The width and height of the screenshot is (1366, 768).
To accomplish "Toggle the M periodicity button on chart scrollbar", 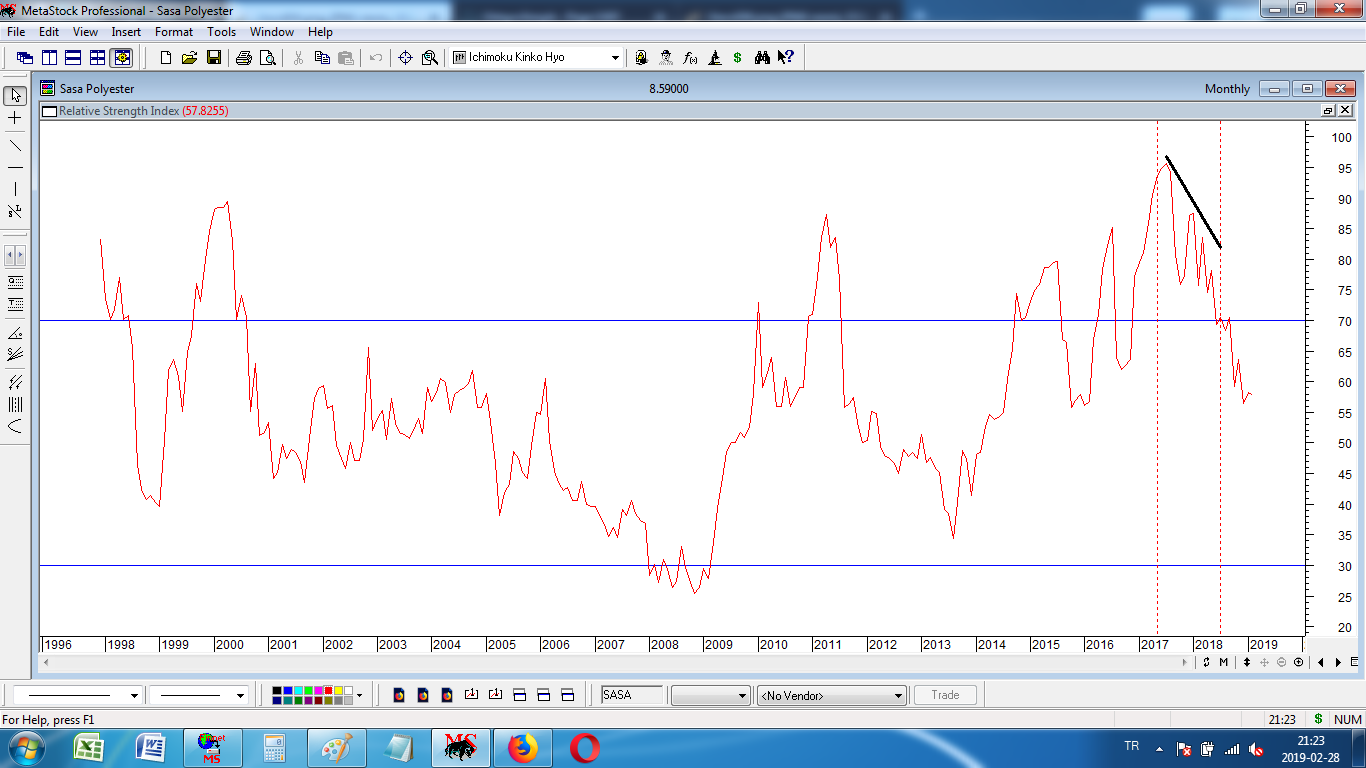I will 1223,662.
